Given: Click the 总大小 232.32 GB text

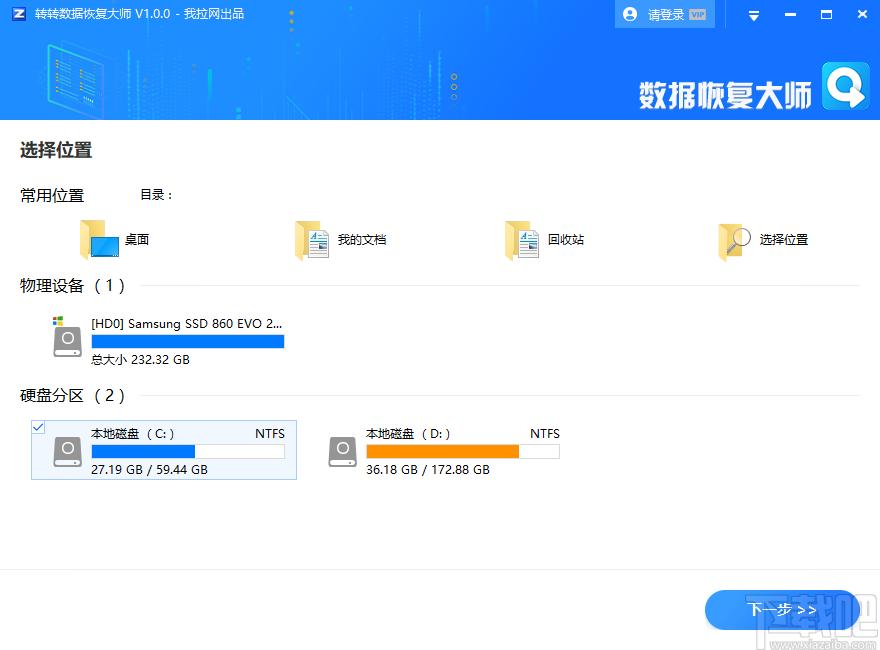Looking at the screenshot, I should 140,359.
